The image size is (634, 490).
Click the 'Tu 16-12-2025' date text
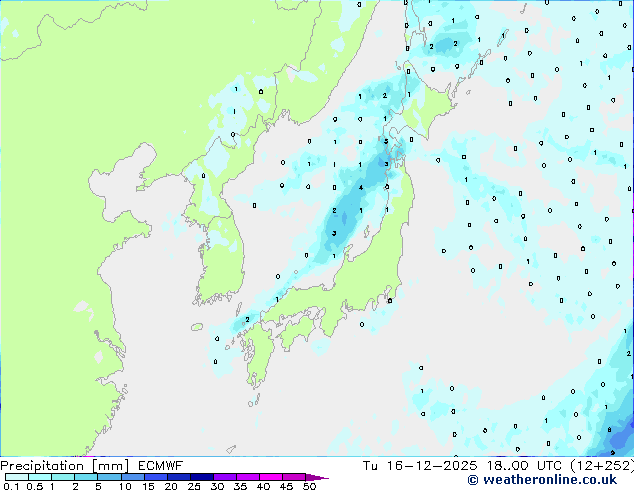(x=420, y=466)
